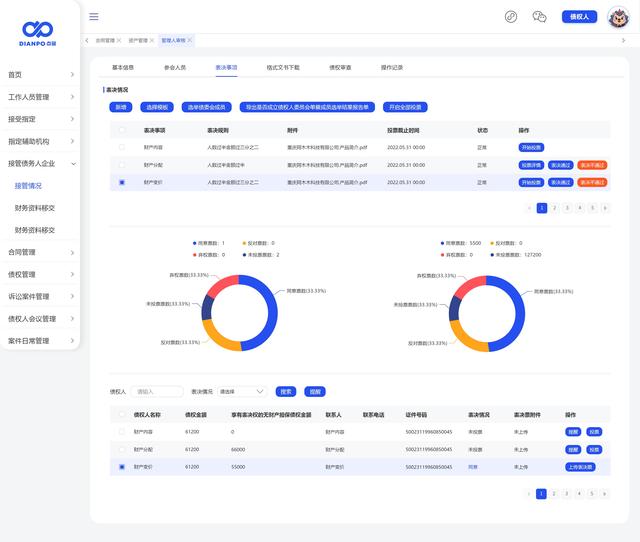The height and width of the screenshot is (542, 640).
Task: Open 重庆同木木科技有限公司 pdf attachment in 财产内容 row
Action: [x=327, y=147]
